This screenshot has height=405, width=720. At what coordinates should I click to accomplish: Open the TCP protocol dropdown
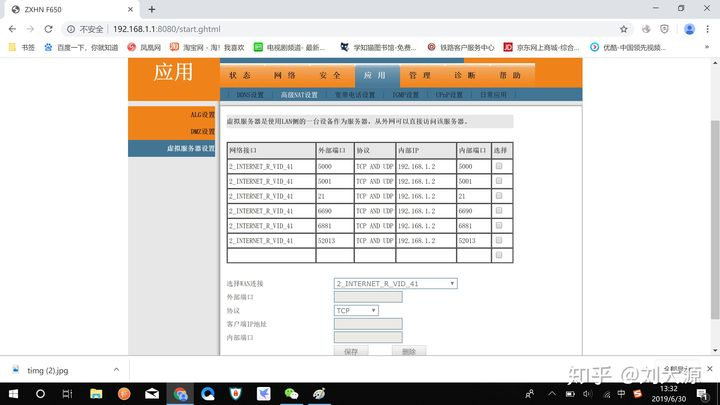coord(356,311)
